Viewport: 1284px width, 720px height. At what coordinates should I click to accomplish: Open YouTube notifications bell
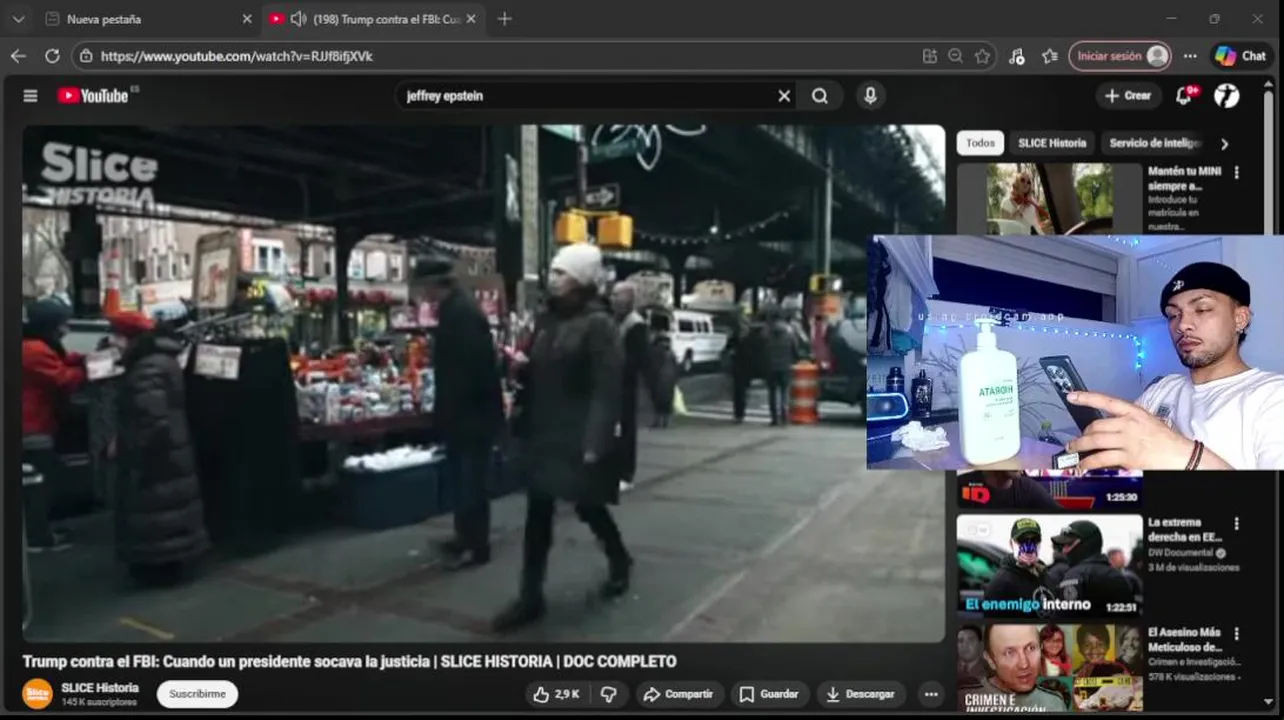tap(1184, 96)
